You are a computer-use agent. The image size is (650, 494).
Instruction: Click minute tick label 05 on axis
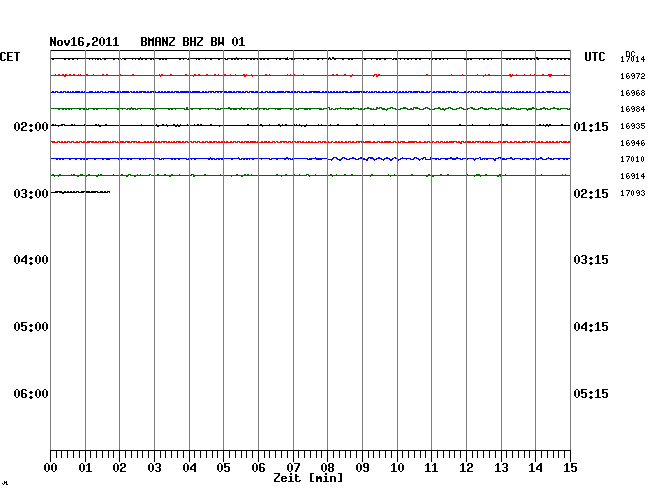(223, 468)
